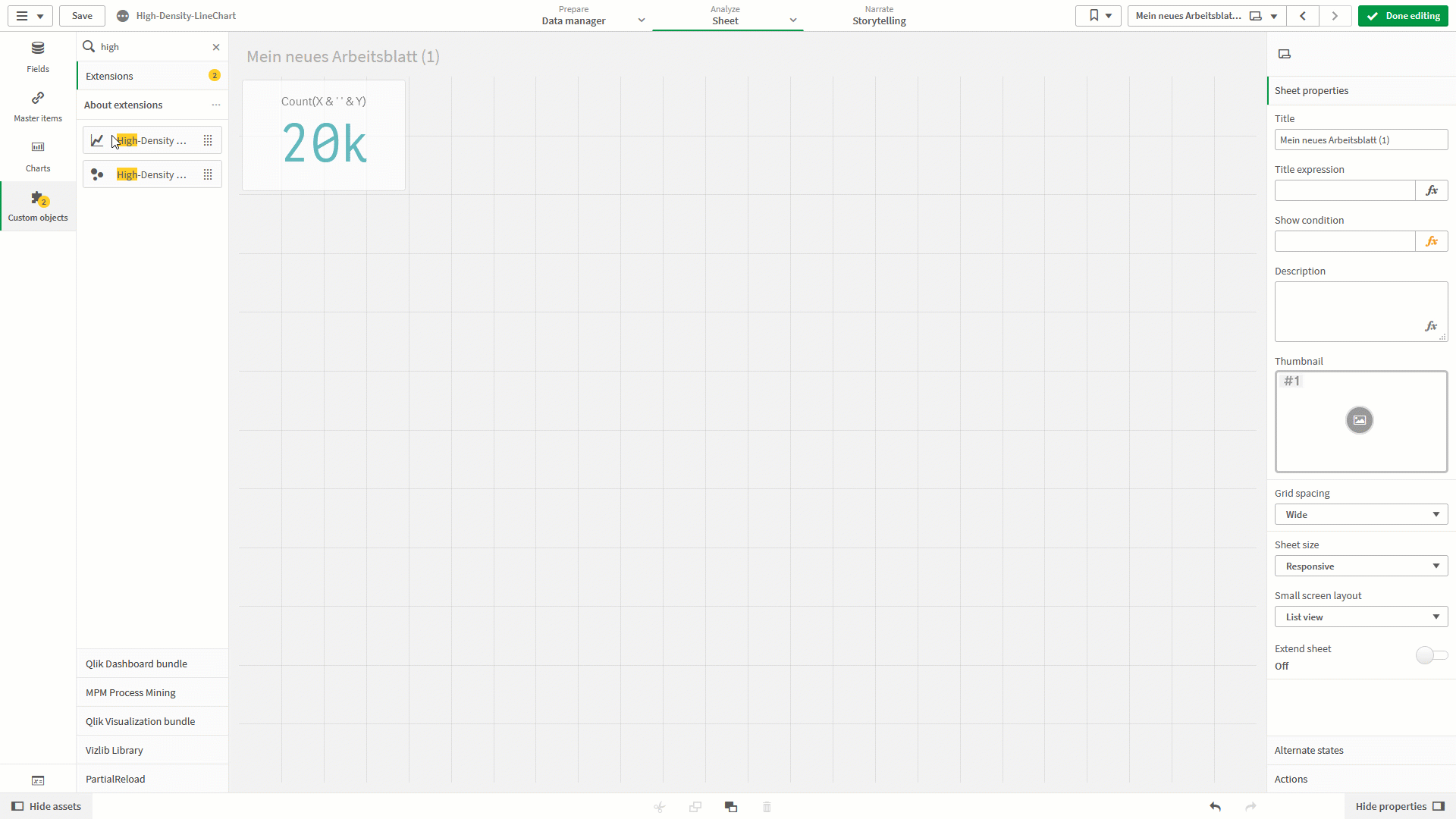Select the Custom objects panel

37,205
